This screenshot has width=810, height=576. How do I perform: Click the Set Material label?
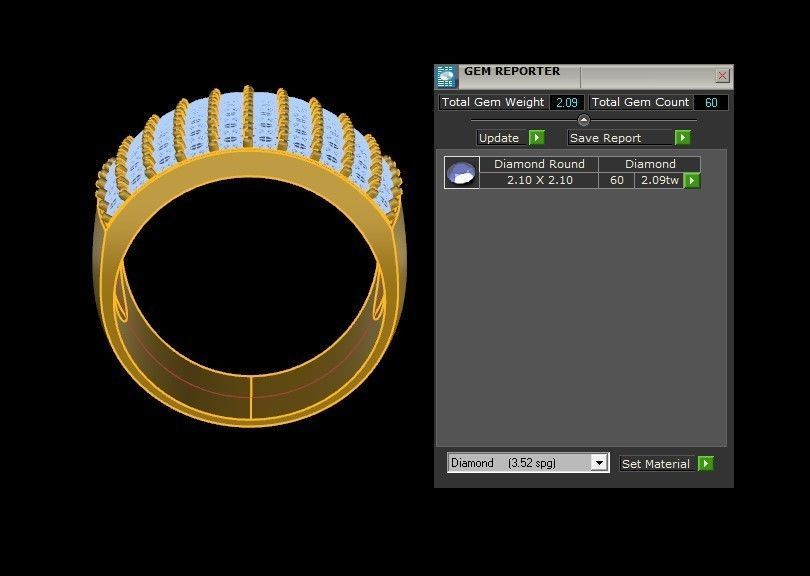click(656, 464)
